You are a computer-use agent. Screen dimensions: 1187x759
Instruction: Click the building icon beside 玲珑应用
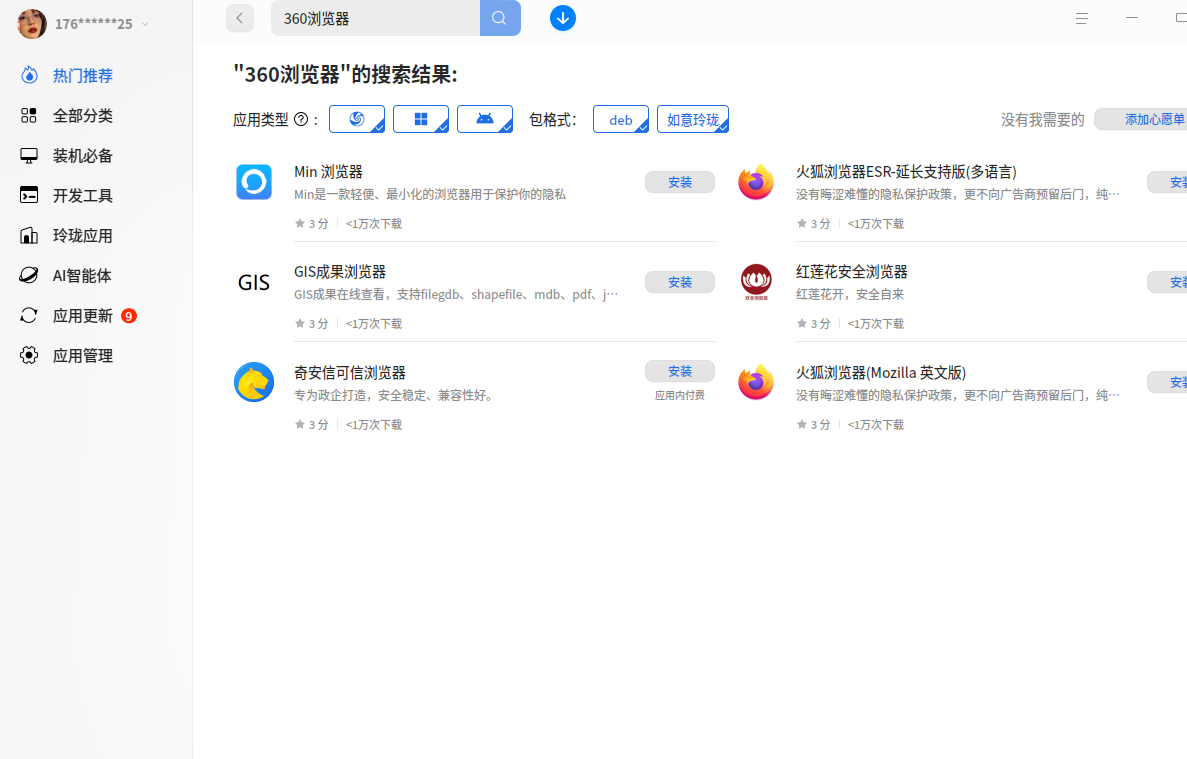pos(29,235)
